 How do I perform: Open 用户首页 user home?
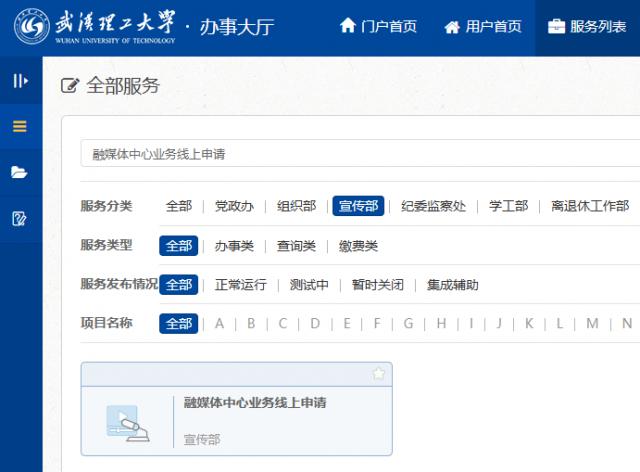(483, 26)
